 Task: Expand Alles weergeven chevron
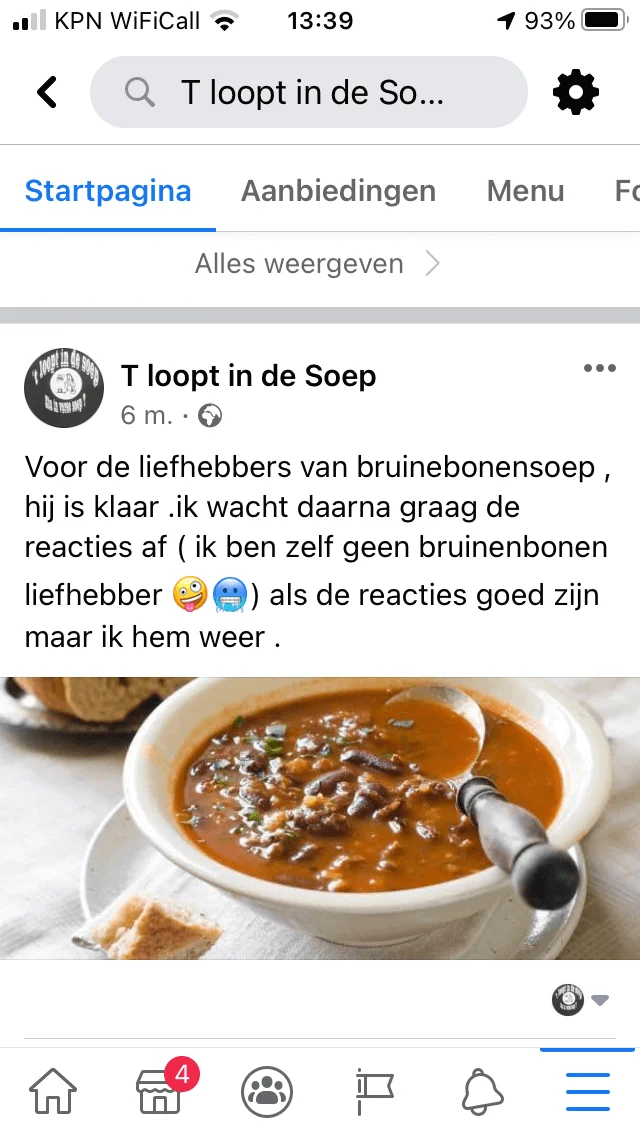(432, 264)
